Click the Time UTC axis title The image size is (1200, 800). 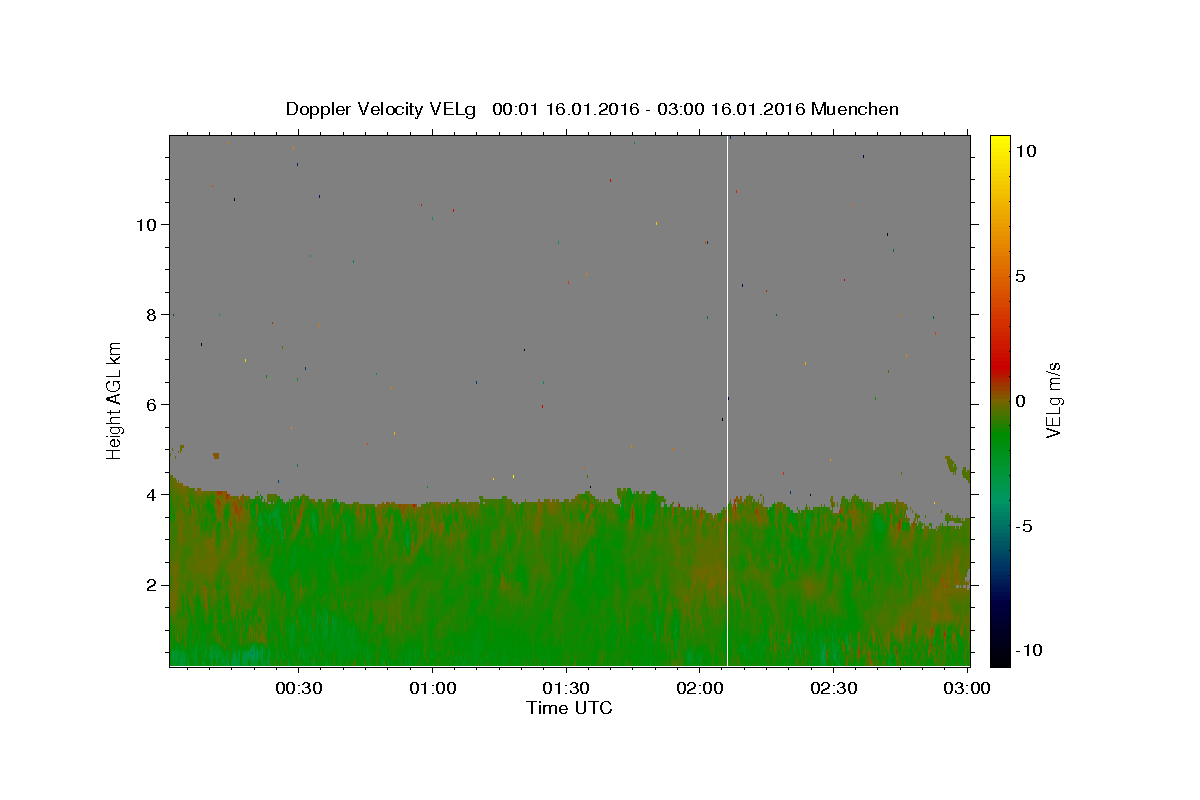coord(569,708)
